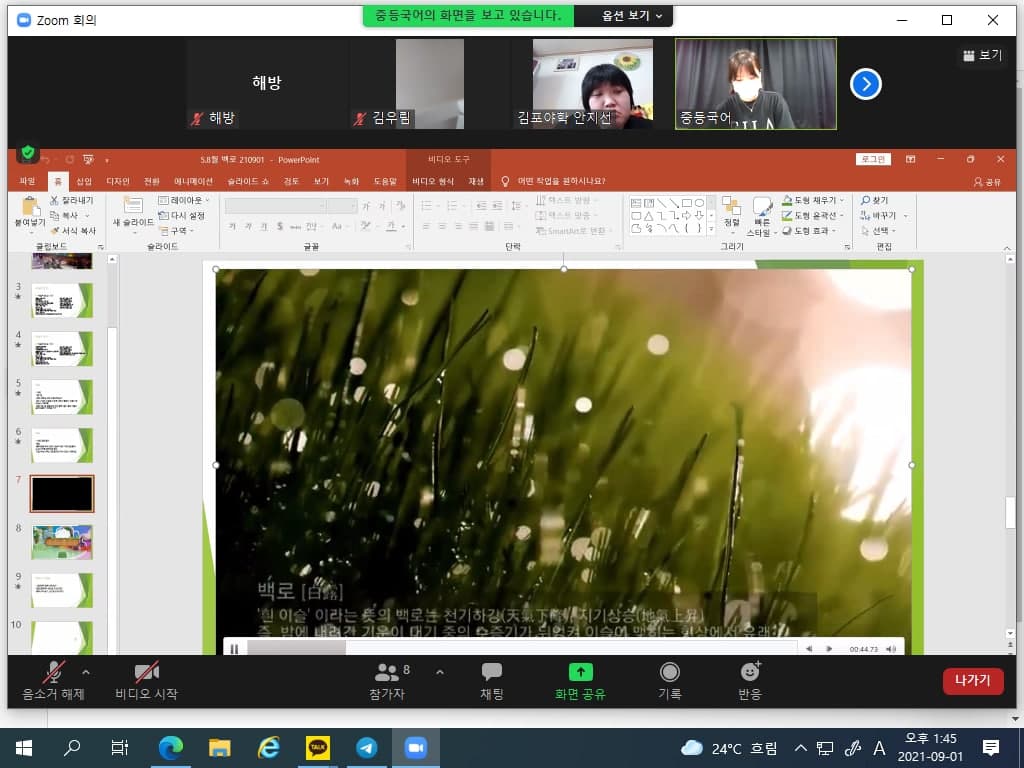Select slide 8 thumbnail

[62, 541]
